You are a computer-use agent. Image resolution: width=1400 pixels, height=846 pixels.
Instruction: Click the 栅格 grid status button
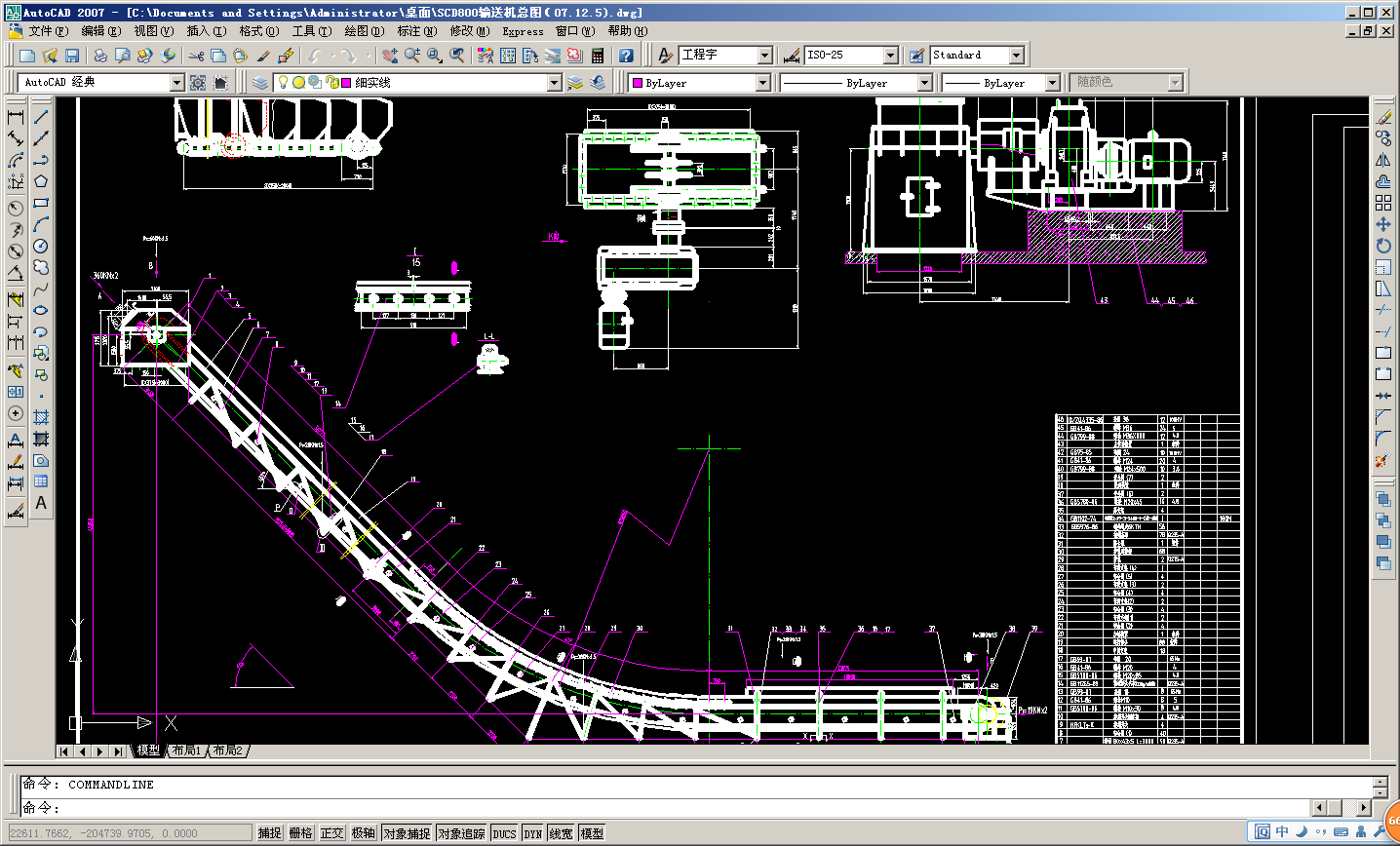300,833
